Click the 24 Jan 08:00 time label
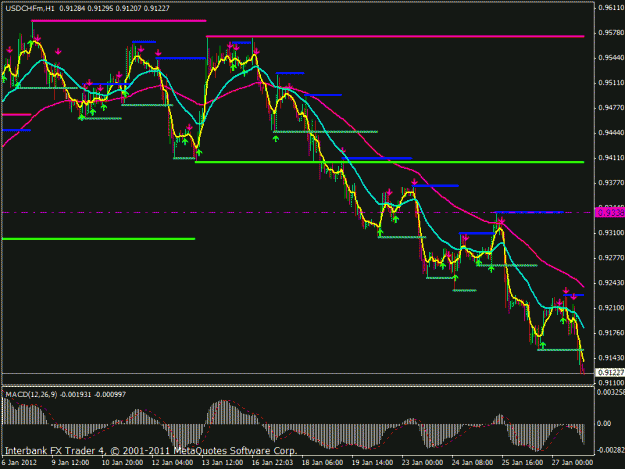This screenshot has width=625, height=469. pos(472,463)
